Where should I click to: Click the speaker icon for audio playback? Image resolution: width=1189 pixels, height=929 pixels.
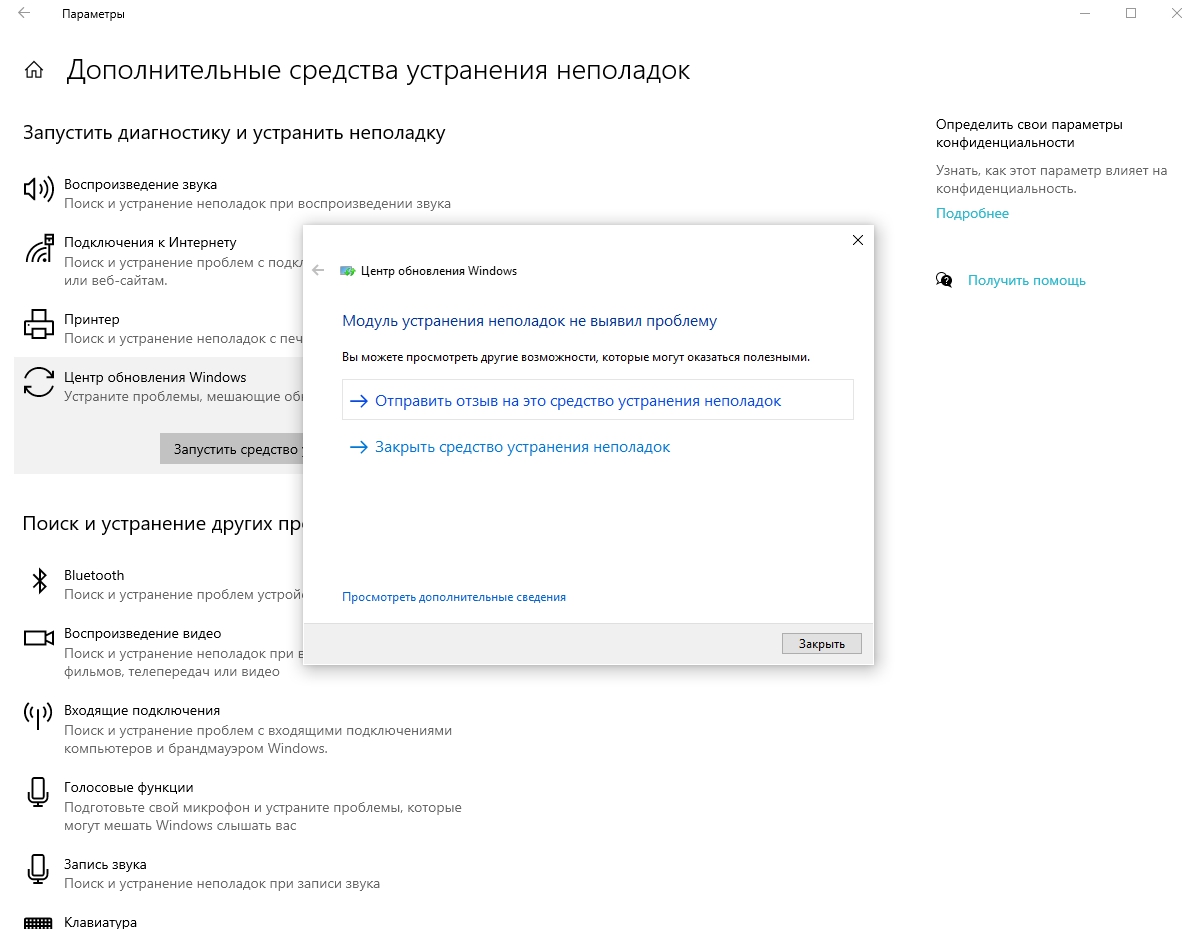pyautogui.click(x=38, y=189)
